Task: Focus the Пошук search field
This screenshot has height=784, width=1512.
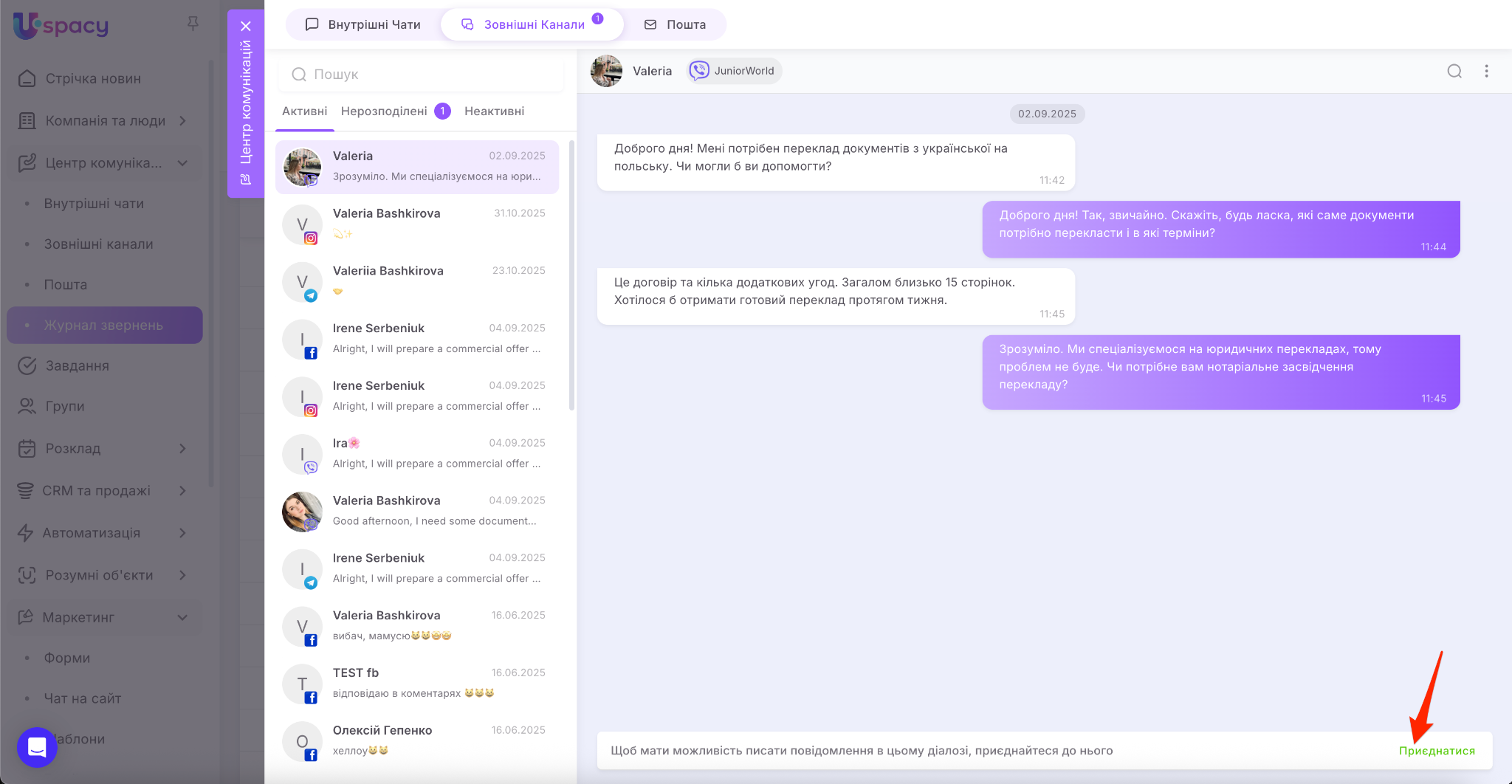Action: [421, 75]
